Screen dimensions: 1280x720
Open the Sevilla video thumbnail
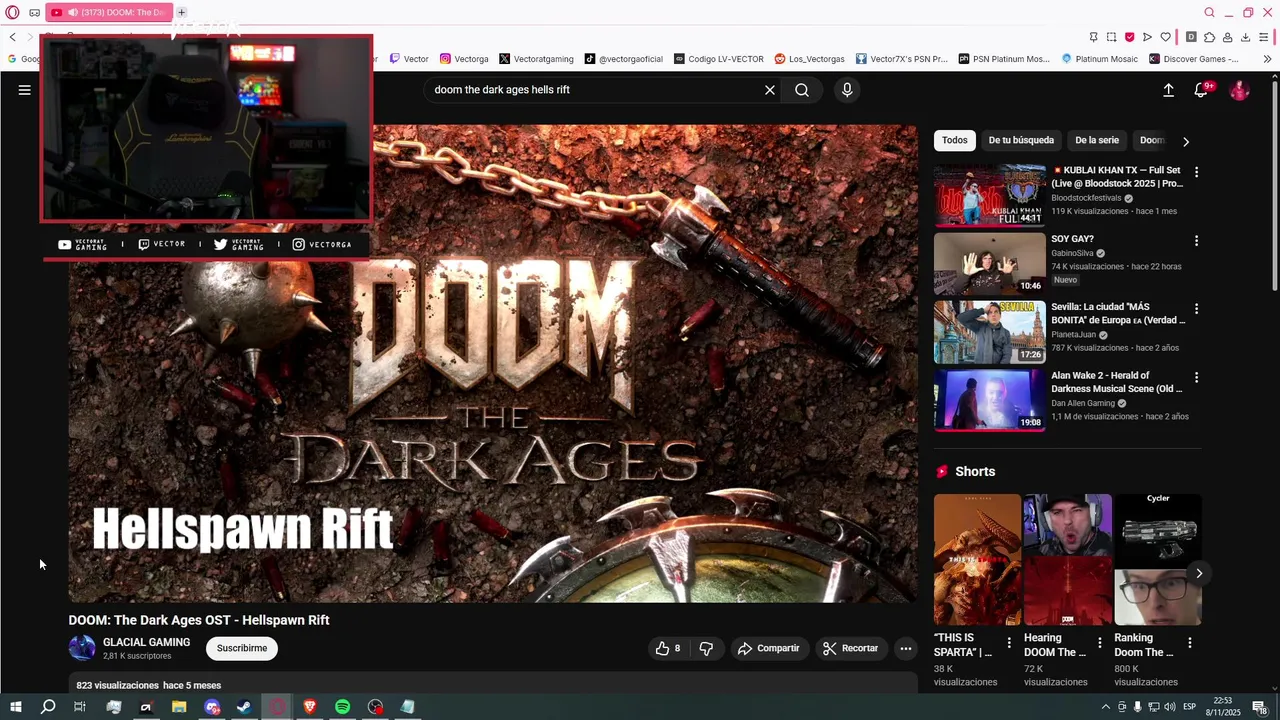pyautogui.click(x=989, y=332)
